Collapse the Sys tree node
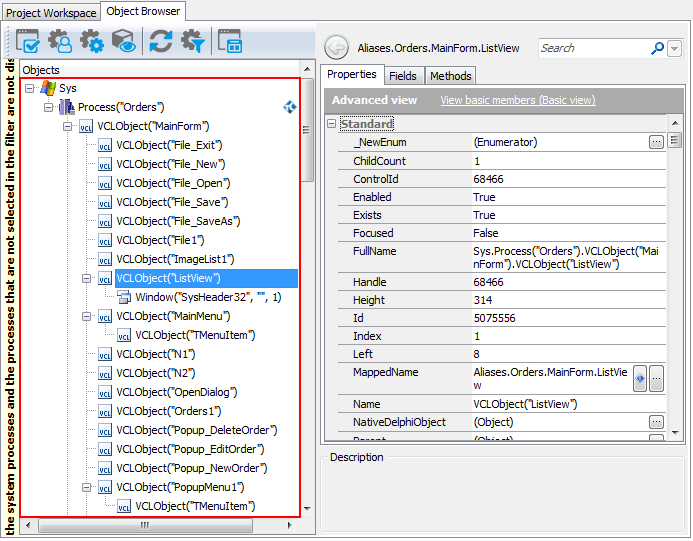Screen dimensions: 693x541 pyautogui.click(x=30, y=89)
